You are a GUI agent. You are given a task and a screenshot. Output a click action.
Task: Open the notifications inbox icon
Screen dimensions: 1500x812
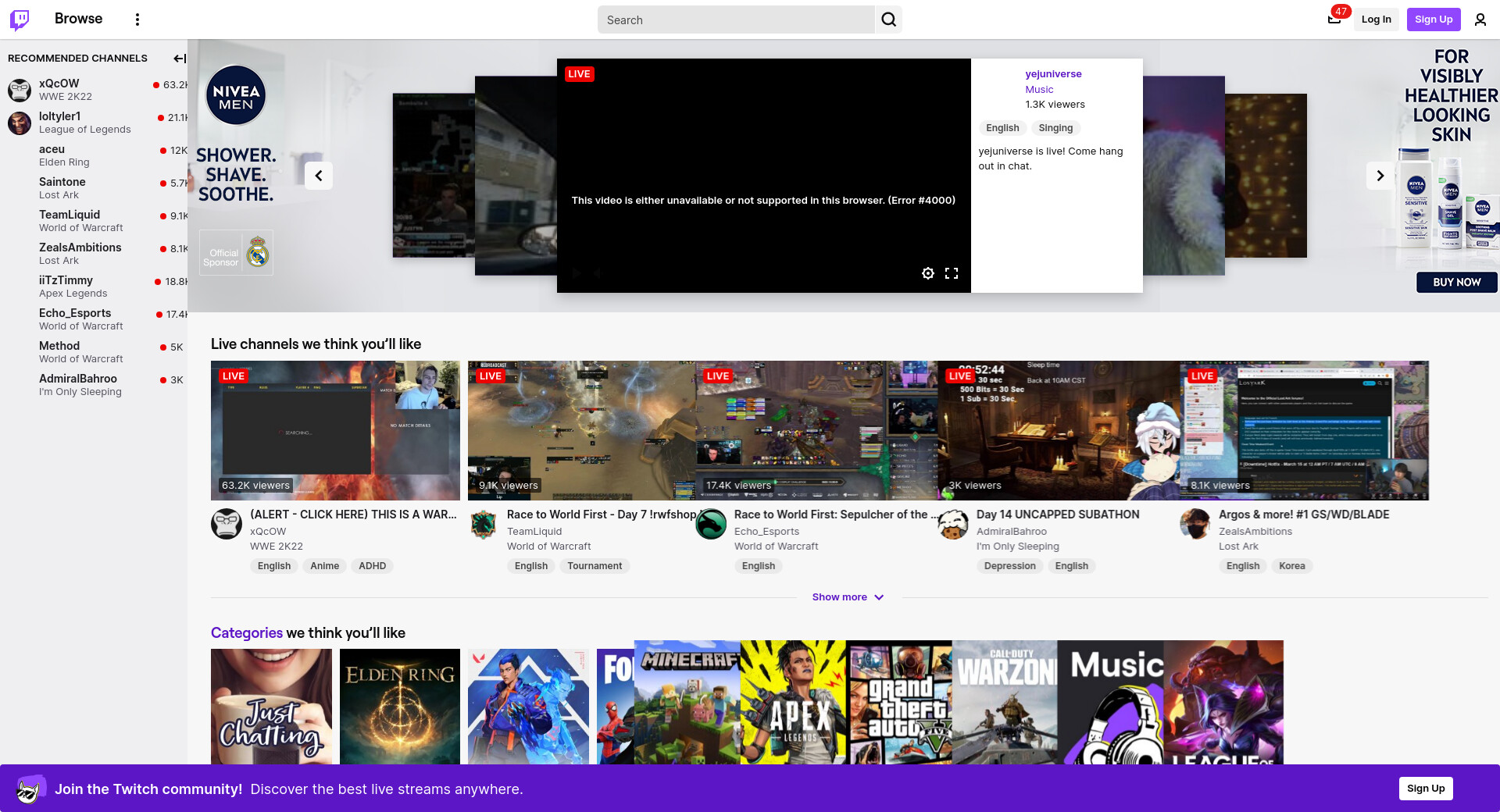[1334, 20]
